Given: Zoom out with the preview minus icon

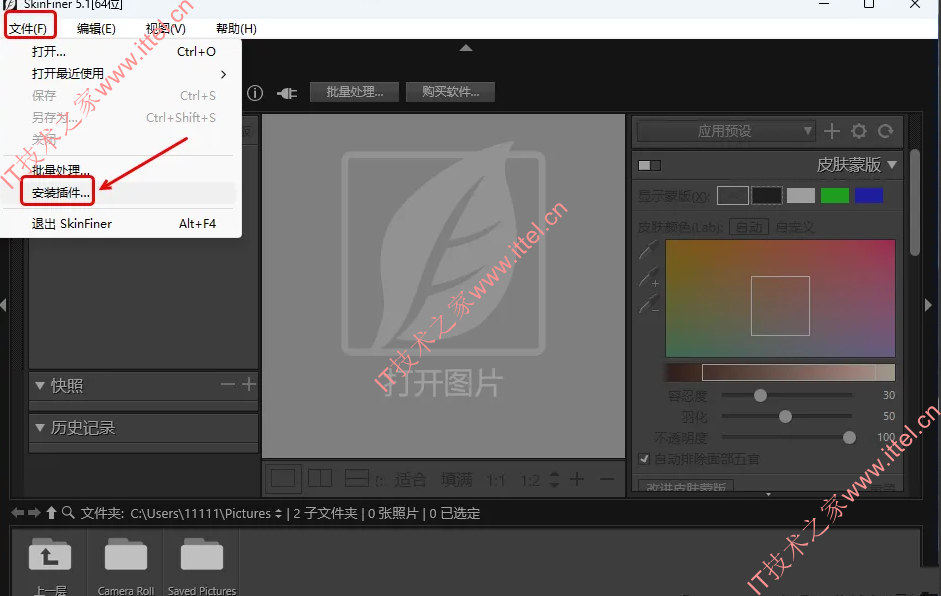Looking at the screenshot, I should pyautogui.click(x=607, y=479).
